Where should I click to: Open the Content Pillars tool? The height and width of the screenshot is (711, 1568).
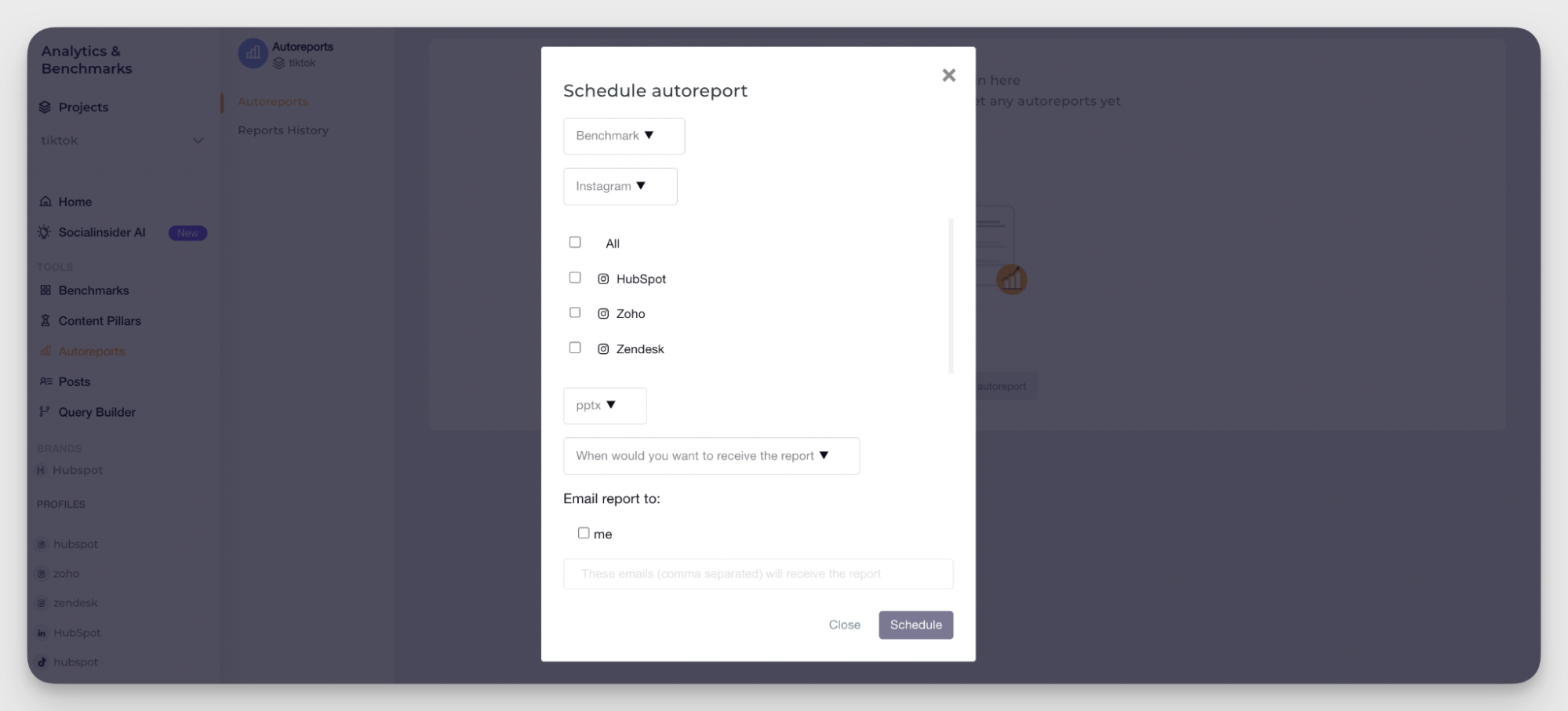click(x=100, y=320)
